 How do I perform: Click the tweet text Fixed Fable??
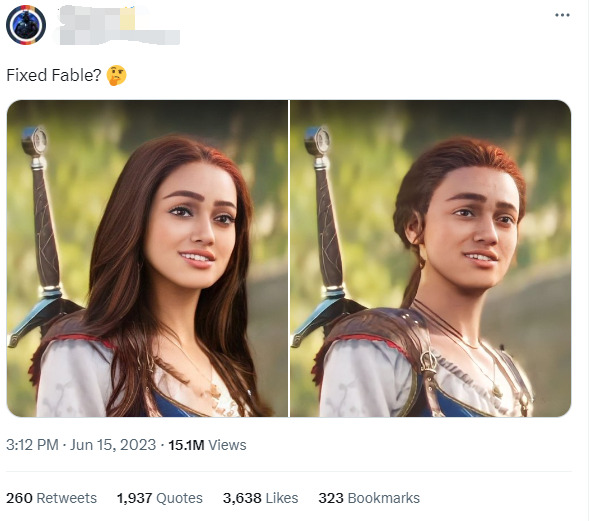(x=54, y=76)
